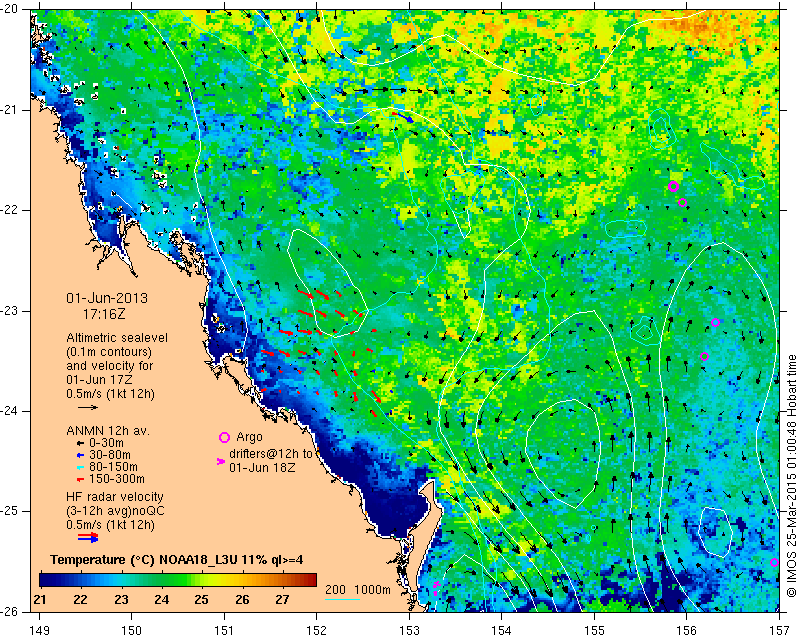The image size is (800, 640).
Task: Click the black 0-30m ANMN arrow icon
Action: tap(80, 443)
